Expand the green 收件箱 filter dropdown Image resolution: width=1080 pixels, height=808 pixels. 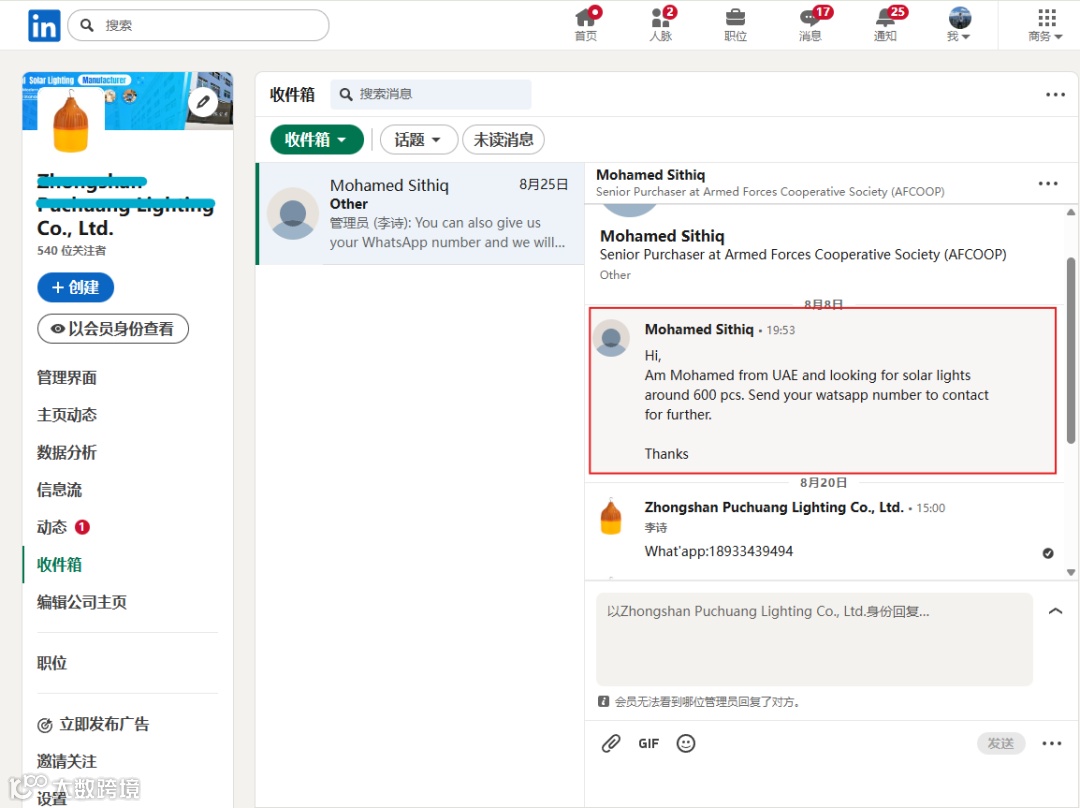[x=317, y=140]
